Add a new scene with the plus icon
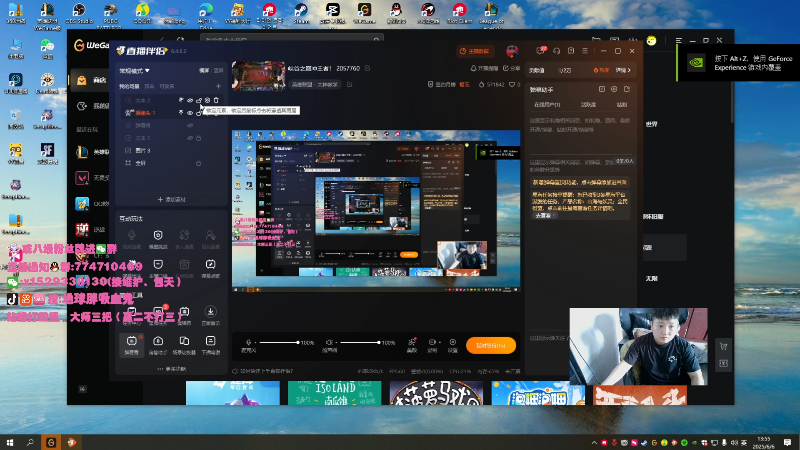Screen dimensions: 800x450 (x=218, y=86)
